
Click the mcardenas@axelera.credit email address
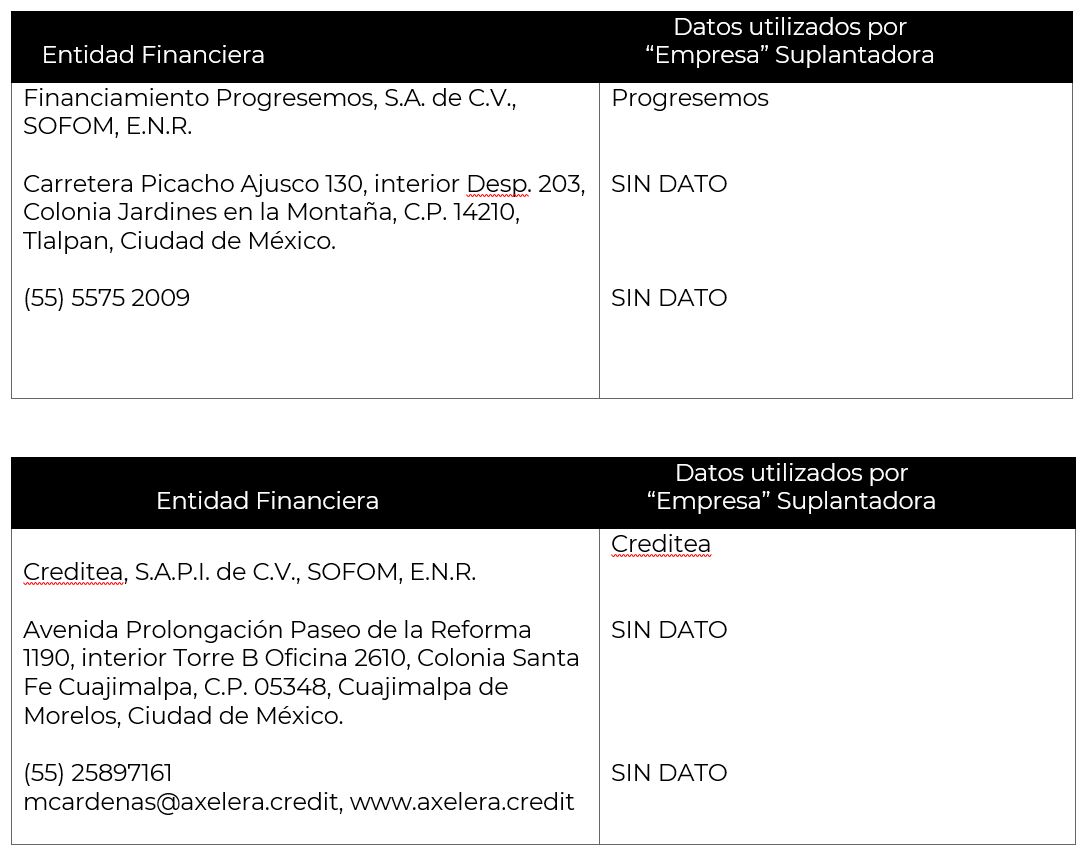182,802
